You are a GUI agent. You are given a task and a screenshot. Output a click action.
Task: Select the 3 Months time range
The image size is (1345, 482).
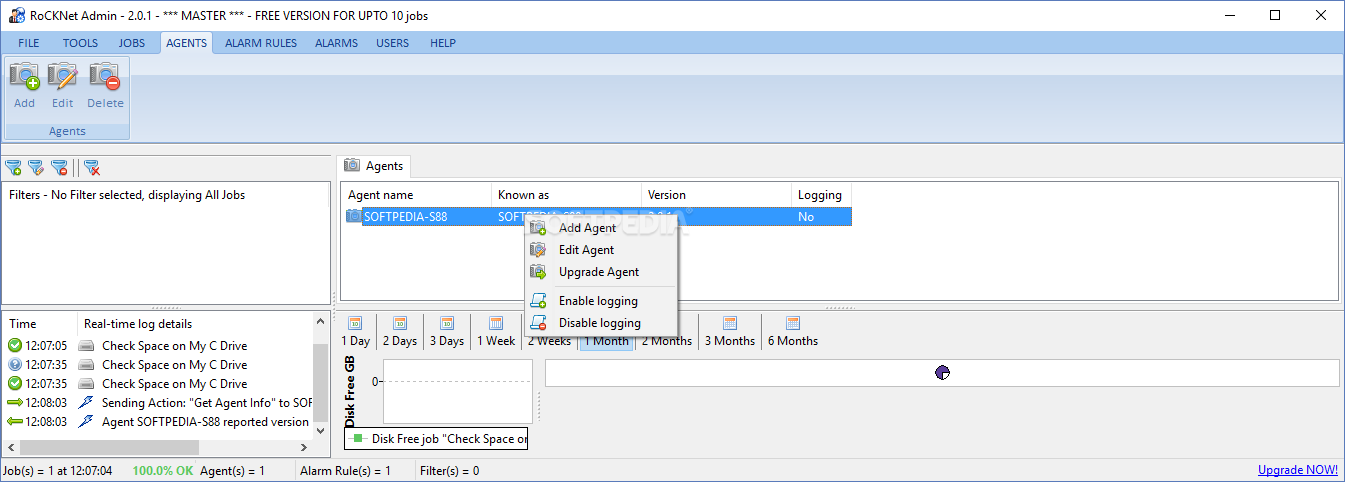click(x=730, y=332)
